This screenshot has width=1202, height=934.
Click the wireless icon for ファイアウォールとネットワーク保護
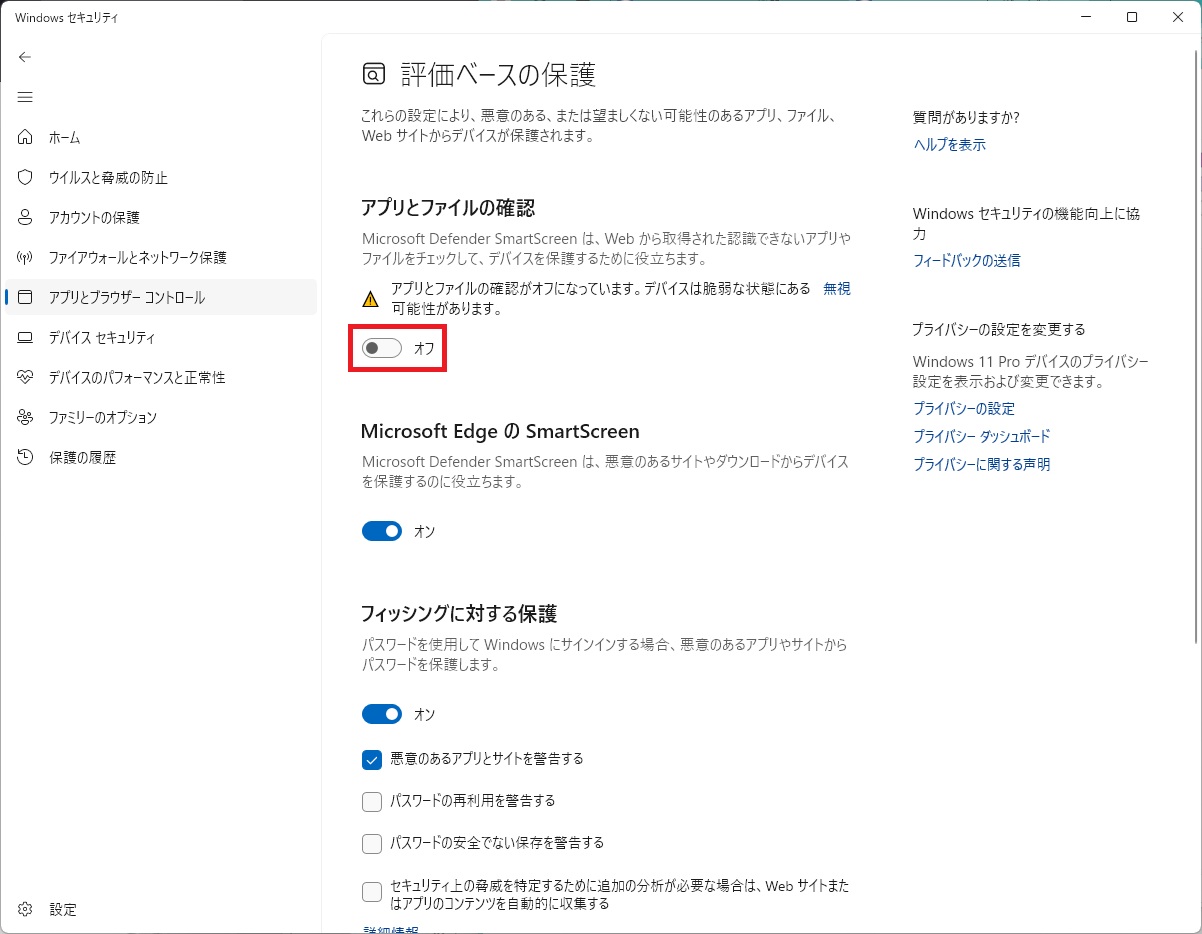click(26, 257)
